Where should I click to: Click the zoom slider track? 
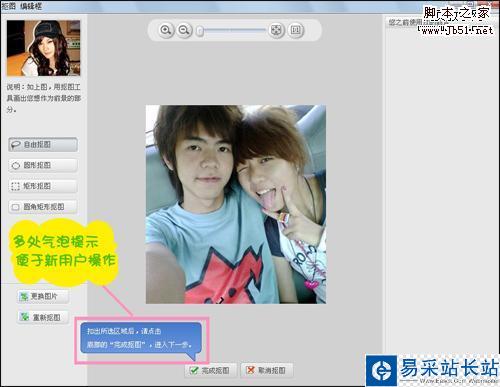tap(232, 31)
